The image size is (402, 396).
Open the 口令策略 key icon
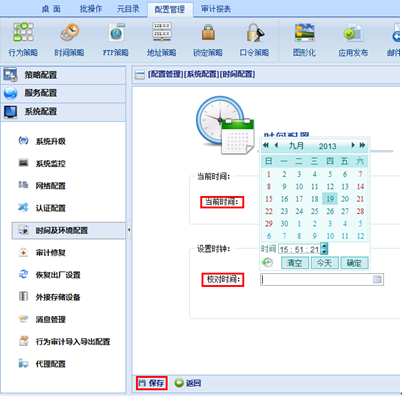point(255,32)
